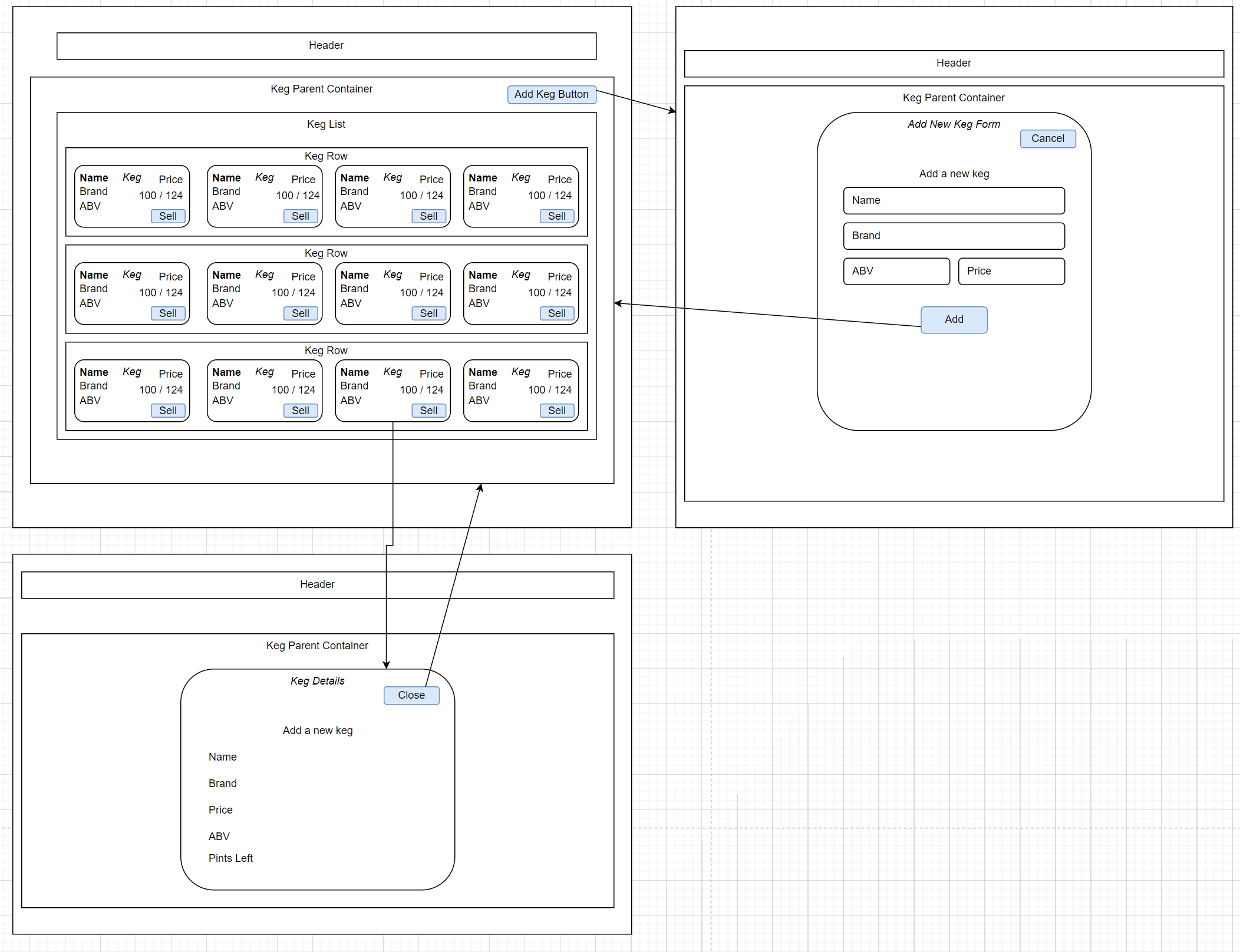
Task: Select the Header box in right wireframe
Action: 953,63
